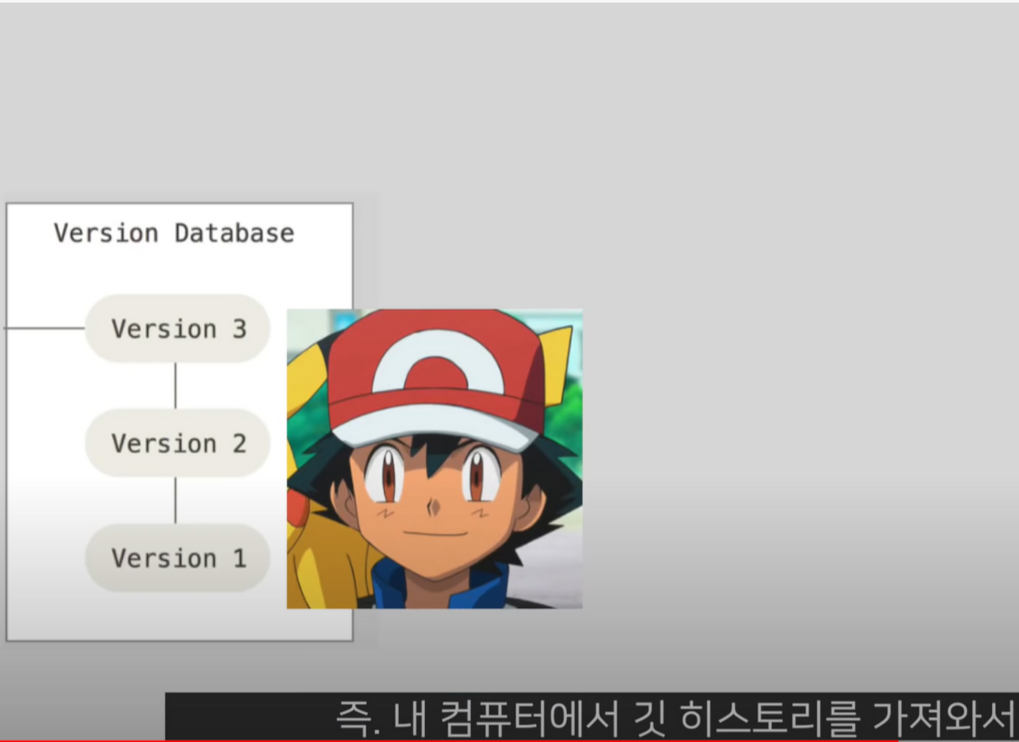Click the Version 1 node
1019x742 pixels.
[177, 557]
